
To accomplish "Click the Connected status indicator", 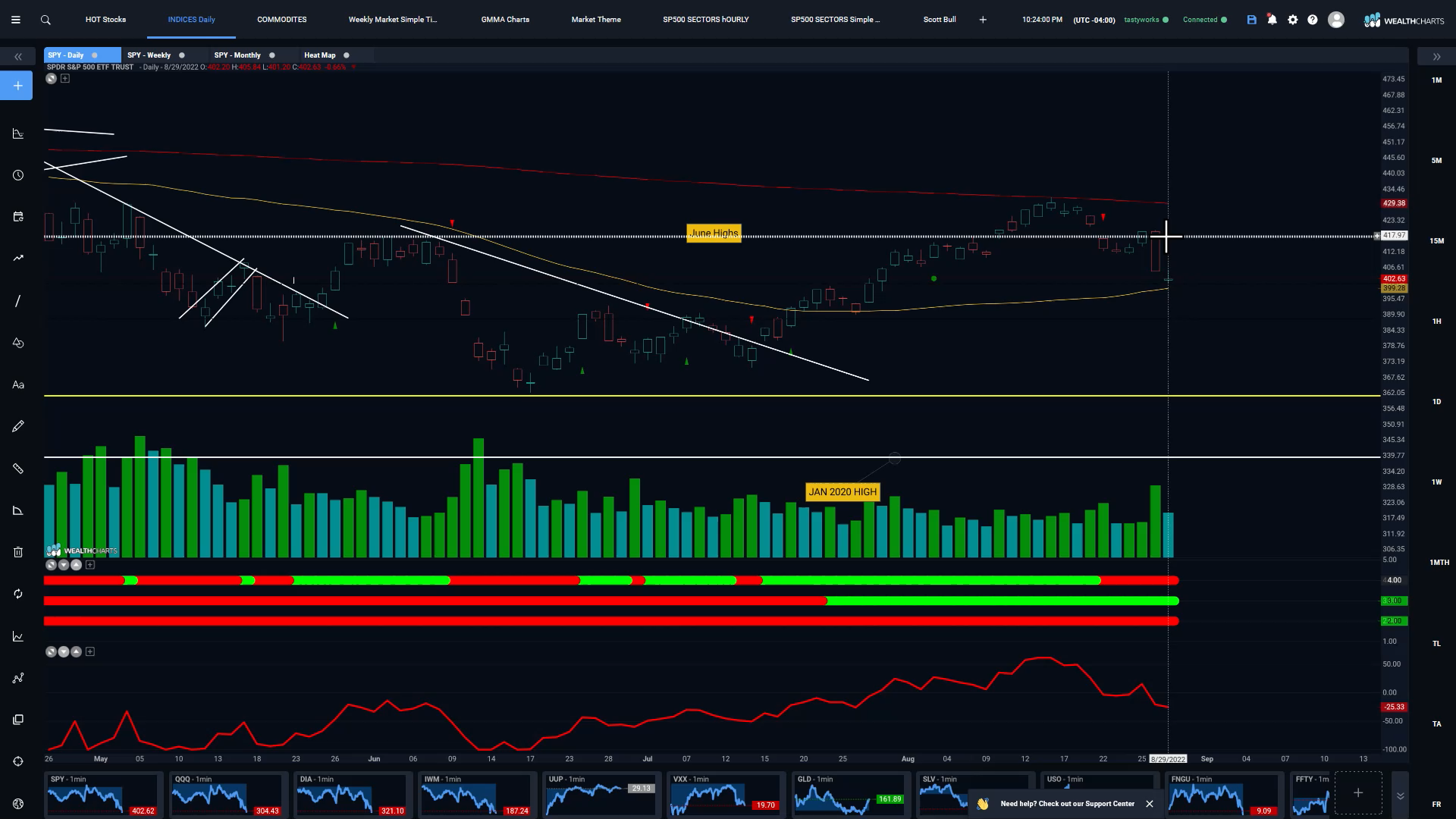I will pos(1204,20).
